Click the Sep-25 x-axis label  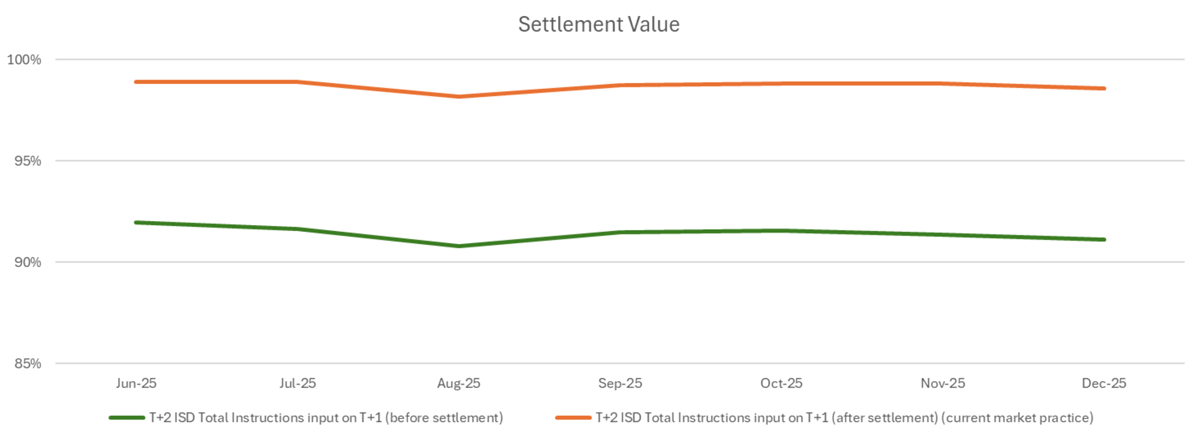pos(620,383)
